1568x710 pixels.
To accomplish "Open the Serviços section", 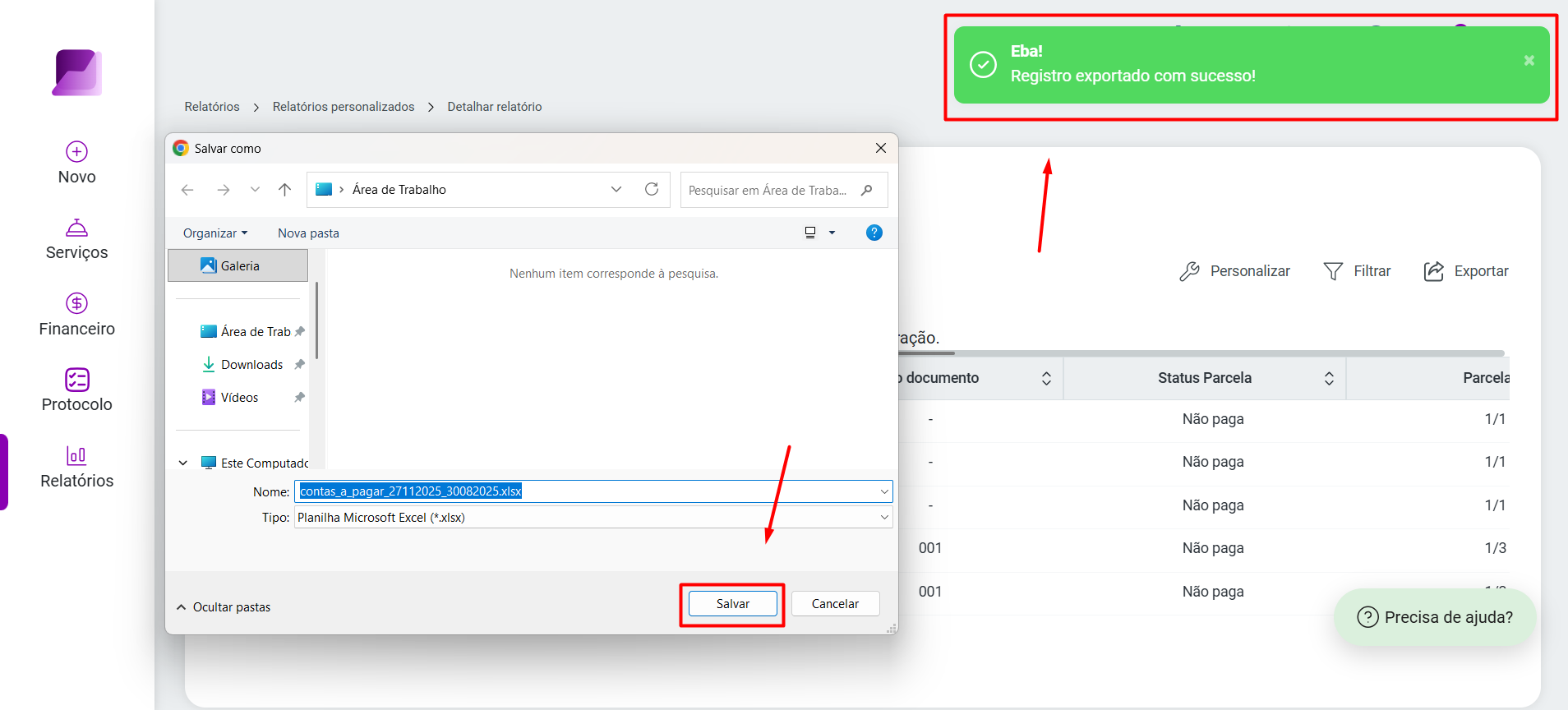I will click(x=77, y=239).
